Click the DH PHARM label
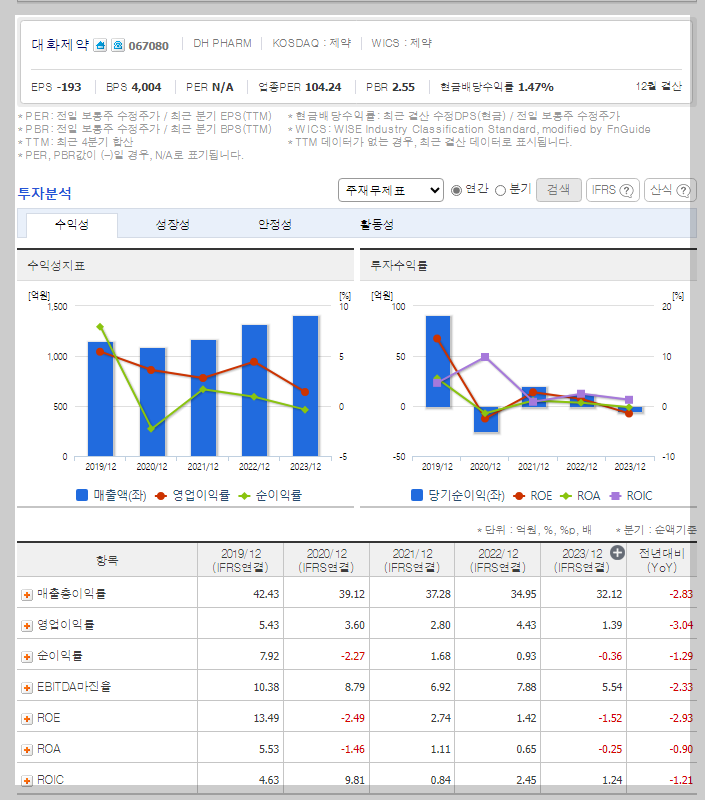Screen dimensions: 705x800 coord(222,43)
